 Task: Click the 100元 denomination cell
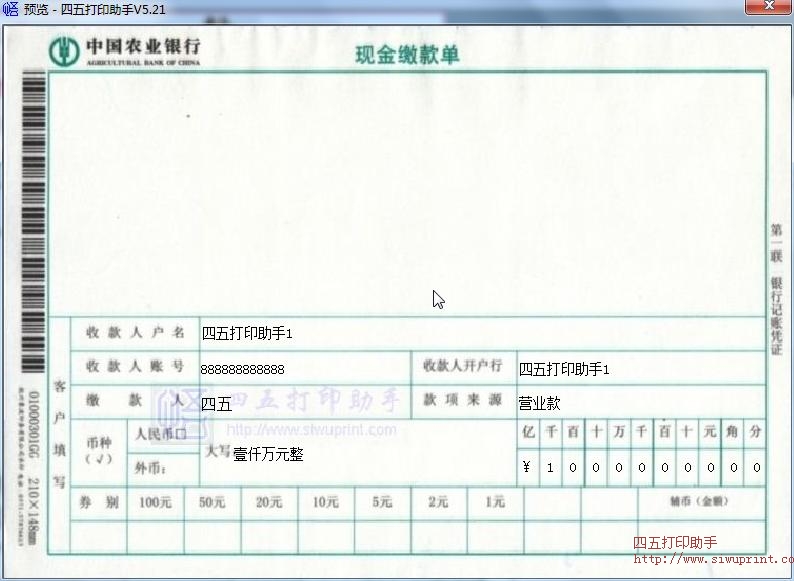pos(155,502)
